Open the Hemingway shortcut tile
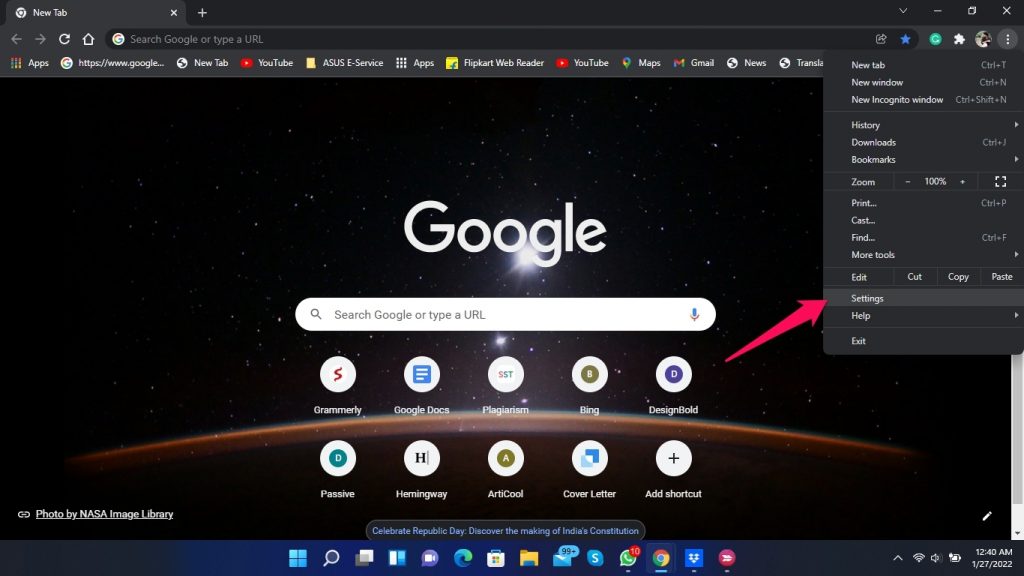This screenshot has height=576, width=1024. (x=421, y=470)
